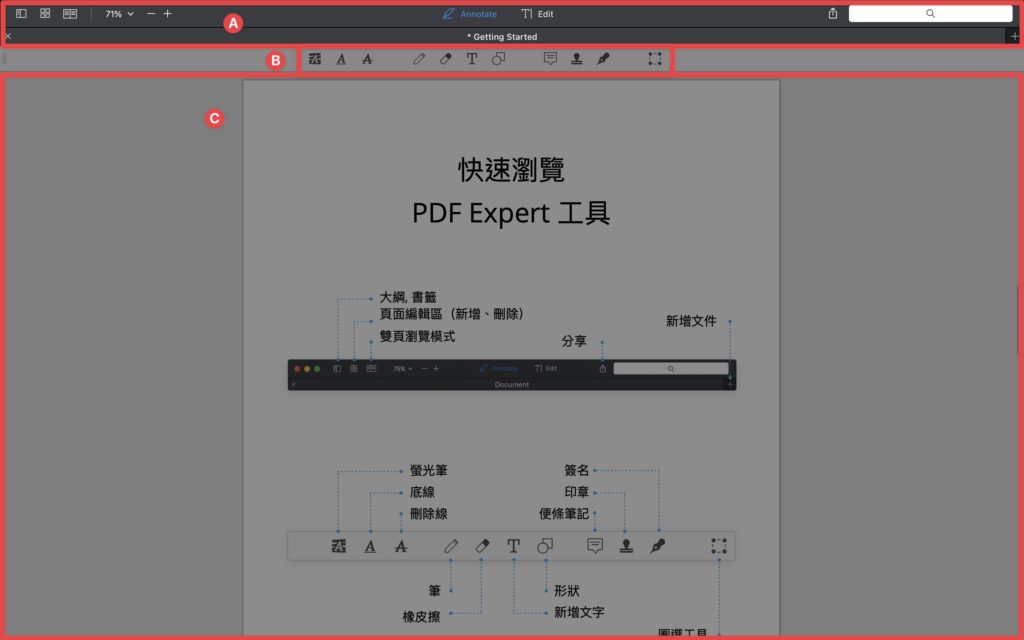Click into the search field

tap(930, 14)
